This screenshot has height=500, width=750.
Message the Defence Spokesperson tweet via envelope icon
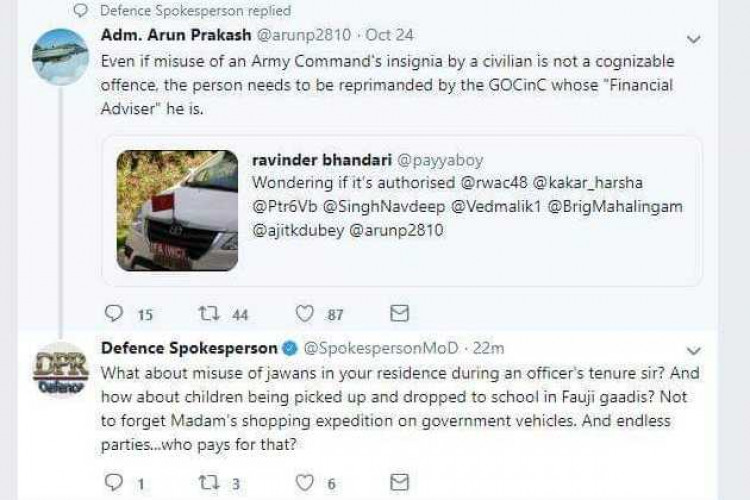tap(399, 483)
